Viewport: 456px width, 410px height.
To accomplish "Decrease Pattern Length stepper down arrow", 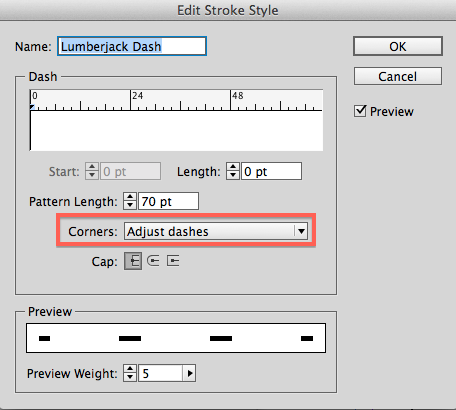I will click(x=130, y=205).
